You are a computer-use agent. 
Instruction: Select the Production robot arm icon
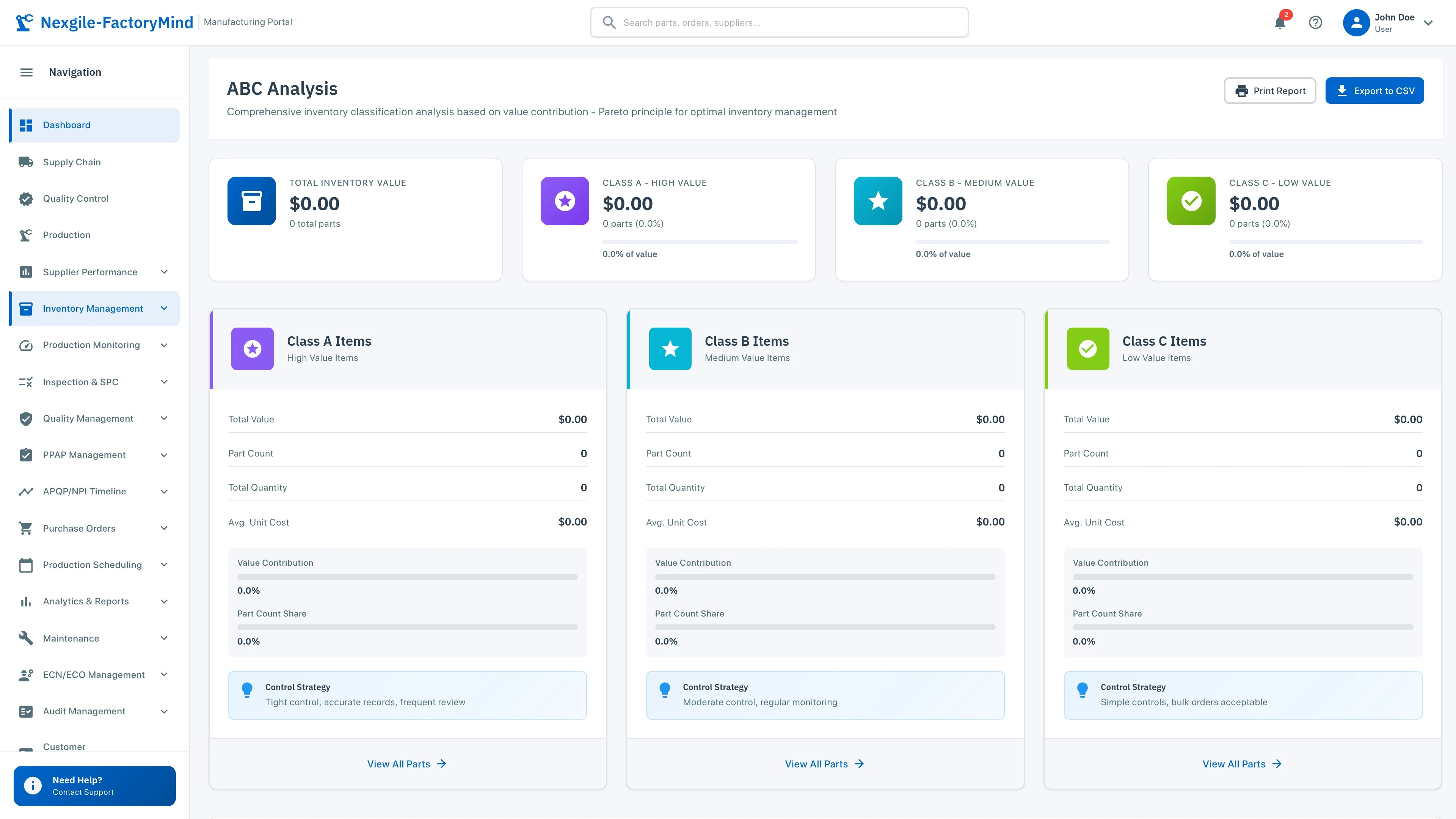coord(26,235)
